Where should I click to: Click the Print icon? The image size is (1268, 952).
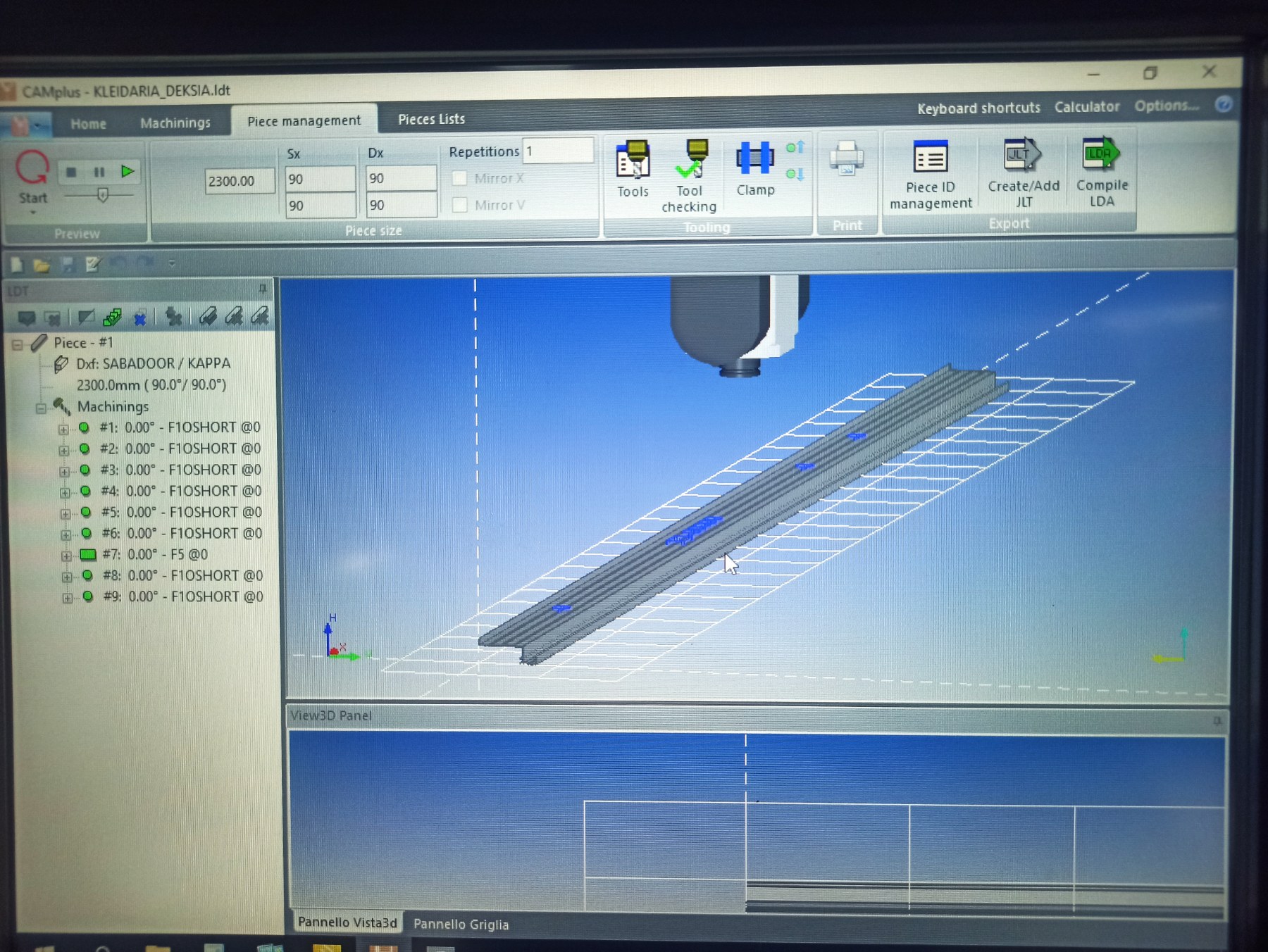coord(846,158)
